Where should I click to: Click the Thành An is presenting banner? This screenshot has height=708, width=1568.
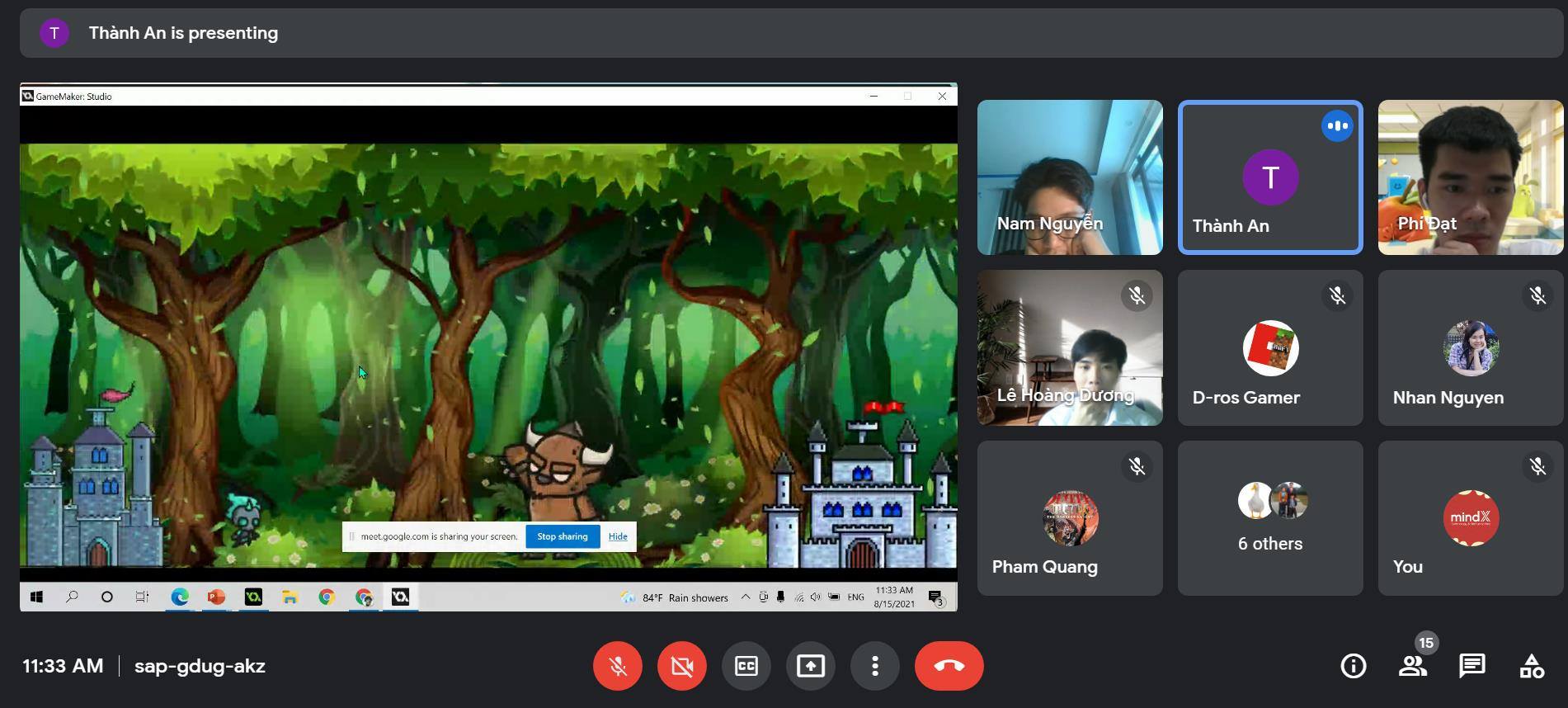792,33
